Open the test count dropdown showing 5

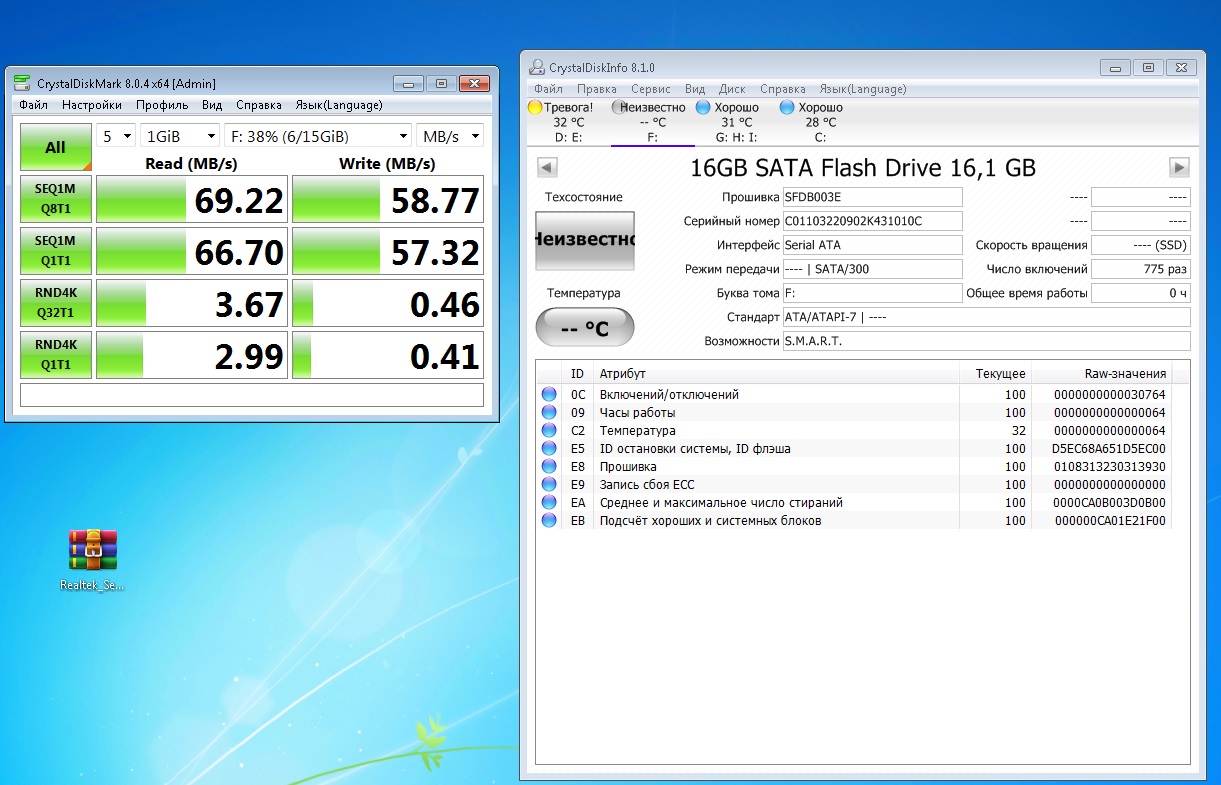pyautogui.click(x=116, y=136)
